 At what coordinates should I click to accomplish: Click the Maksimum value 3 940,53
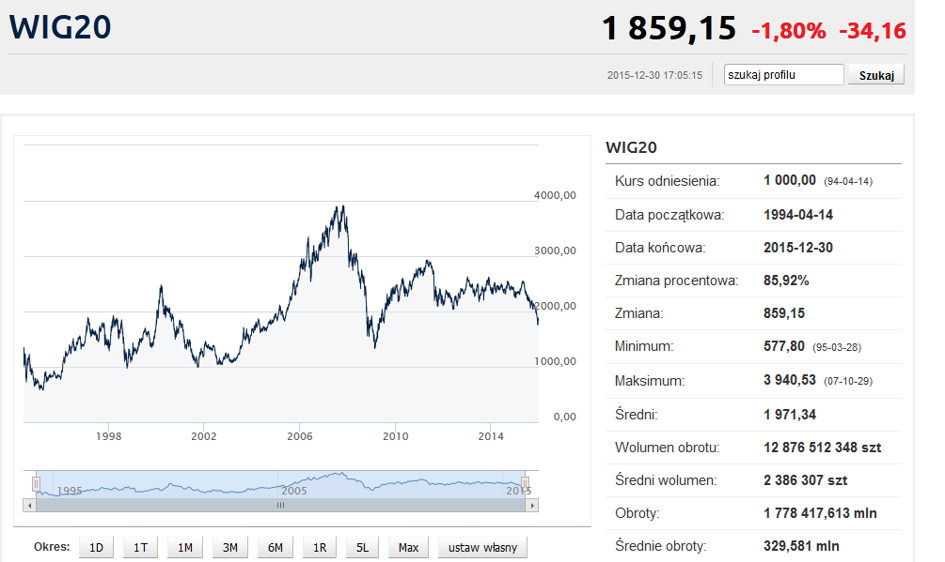(x=790, y=381)
